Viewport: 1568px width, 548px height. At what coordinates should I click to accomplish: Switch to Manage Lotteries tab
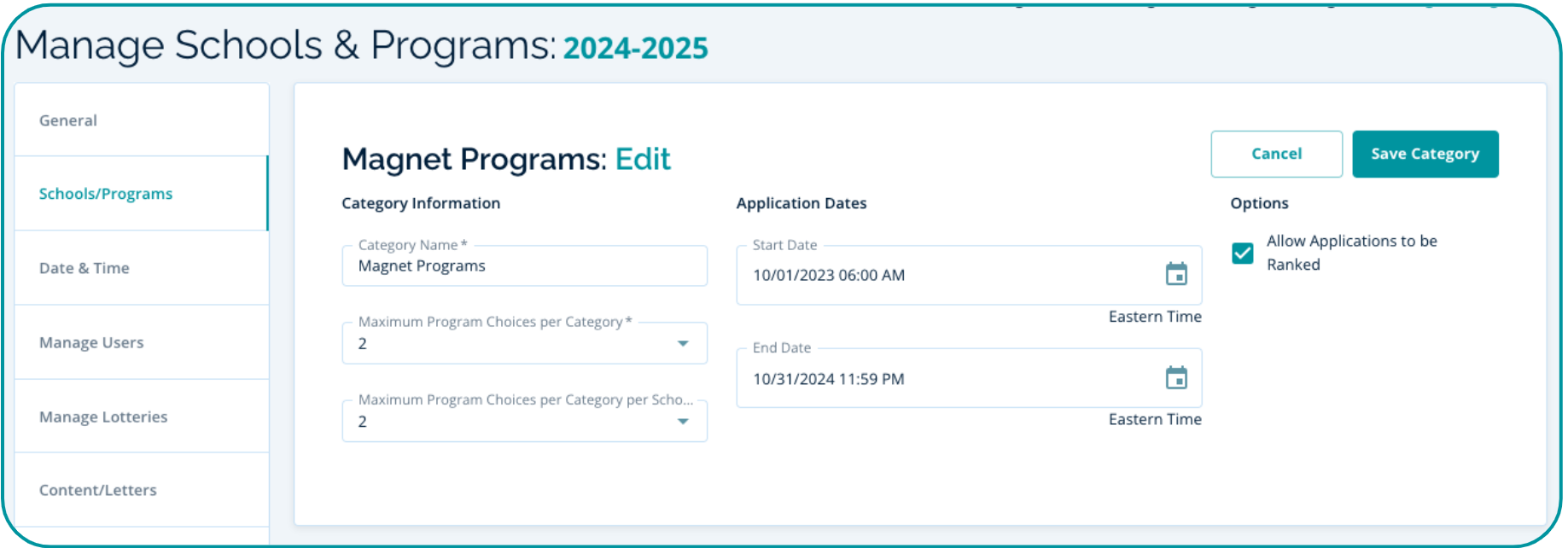tap(103, 417)
